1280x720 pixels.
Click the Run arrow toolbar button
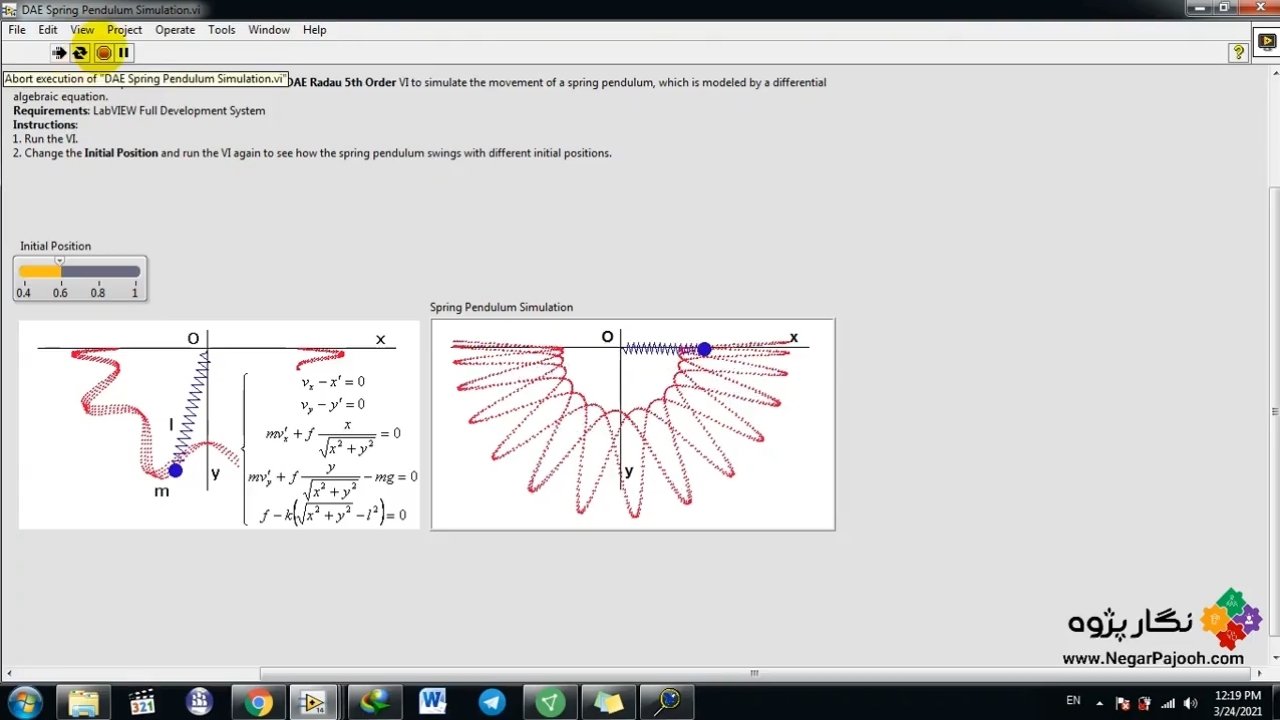pyautogui.click(x=59, y=53)
